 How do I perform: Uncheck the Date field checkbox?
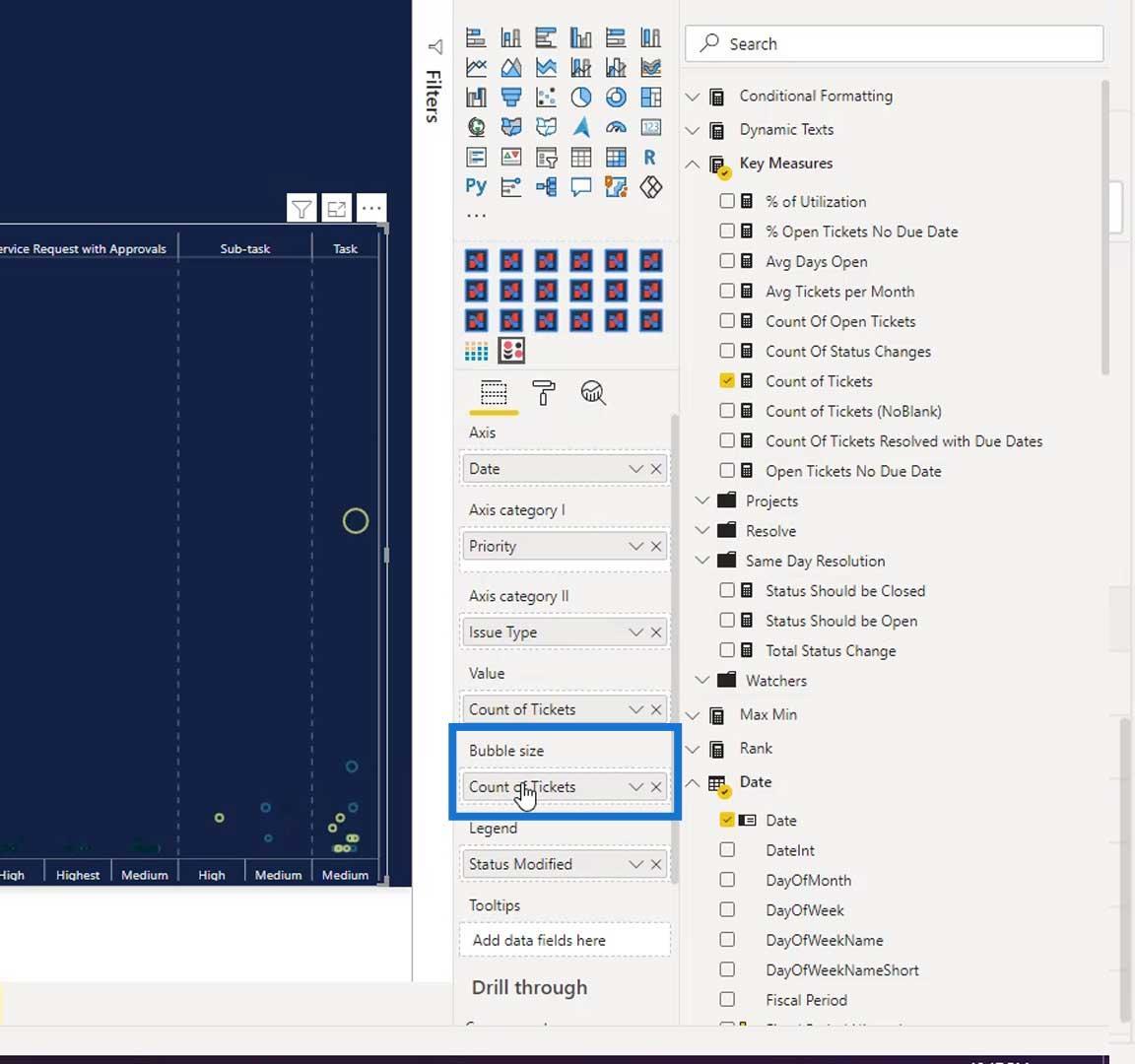pos(727,820)
